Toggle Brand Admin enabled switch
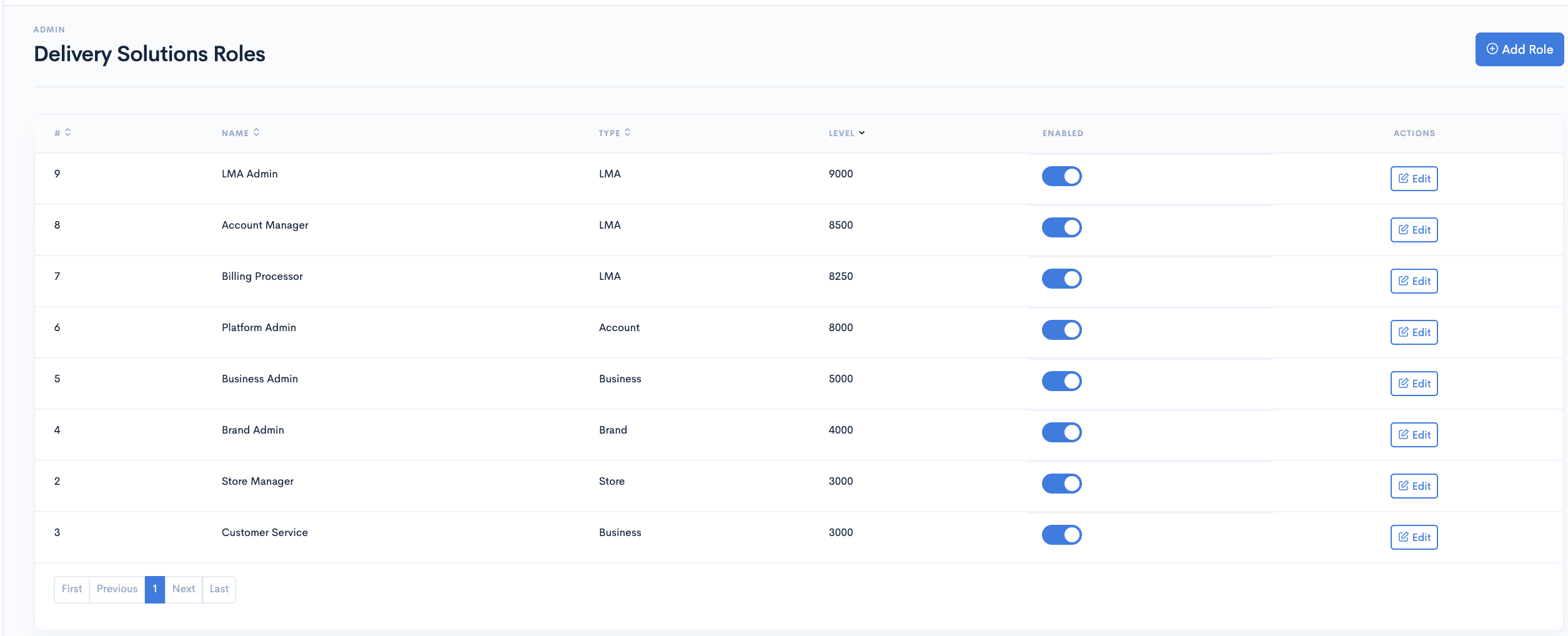 pyautogui.click(x=1061, y=432)
